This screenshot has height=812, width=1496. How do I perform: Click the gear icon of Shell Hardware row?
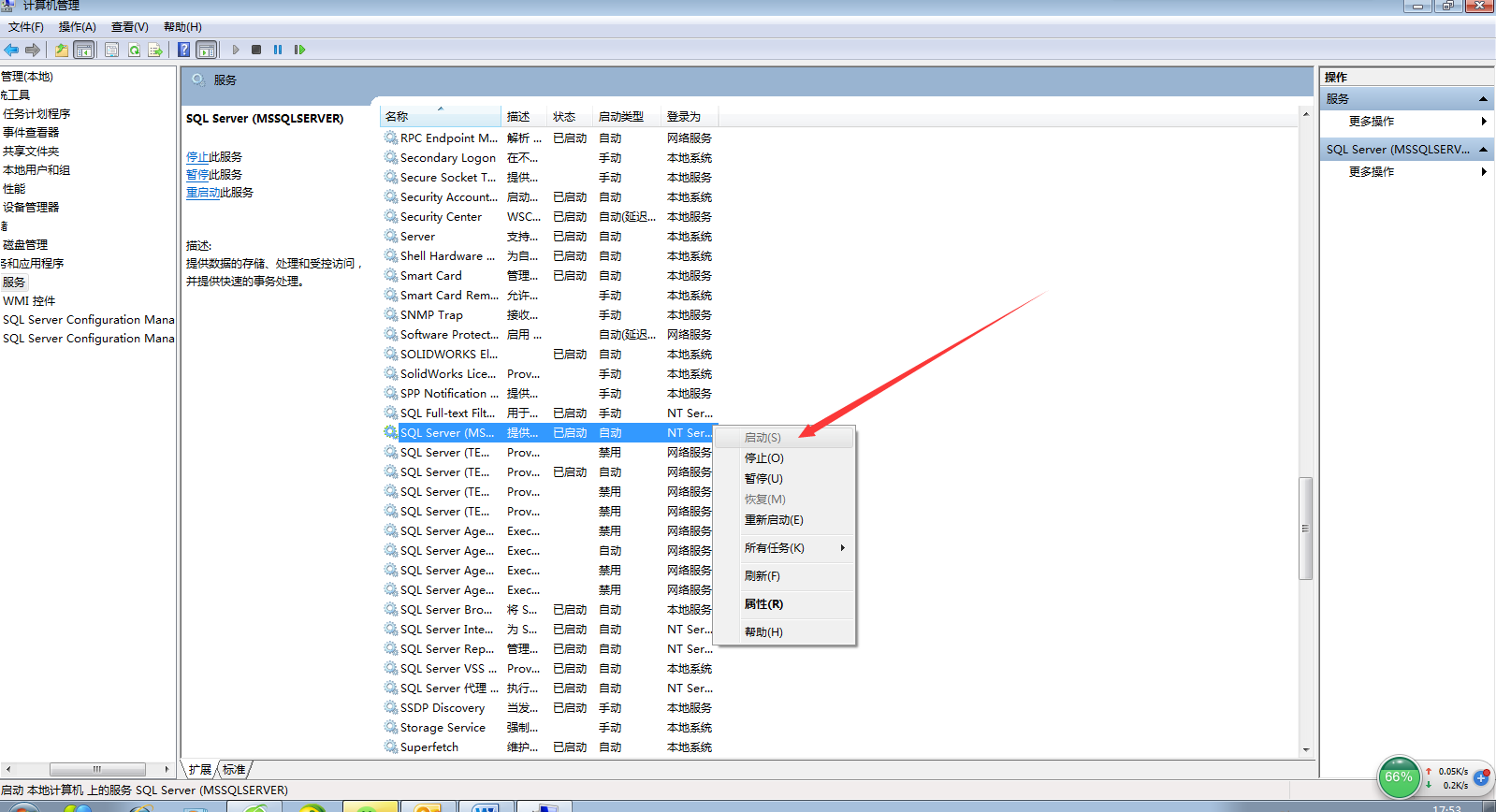[391, 255]
